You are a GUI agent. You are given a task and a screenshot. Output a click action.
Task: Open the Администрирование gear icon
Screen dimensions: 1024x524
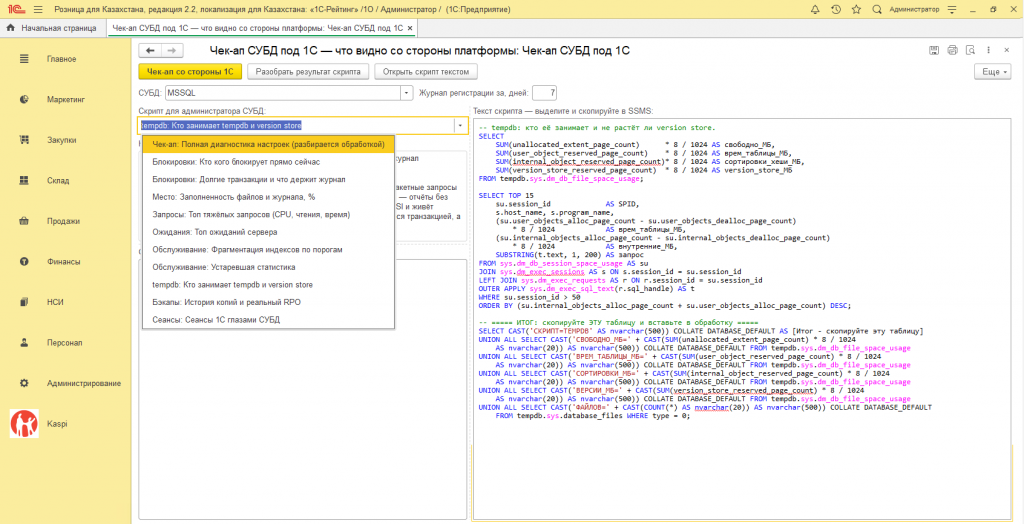tap(24, 383)
